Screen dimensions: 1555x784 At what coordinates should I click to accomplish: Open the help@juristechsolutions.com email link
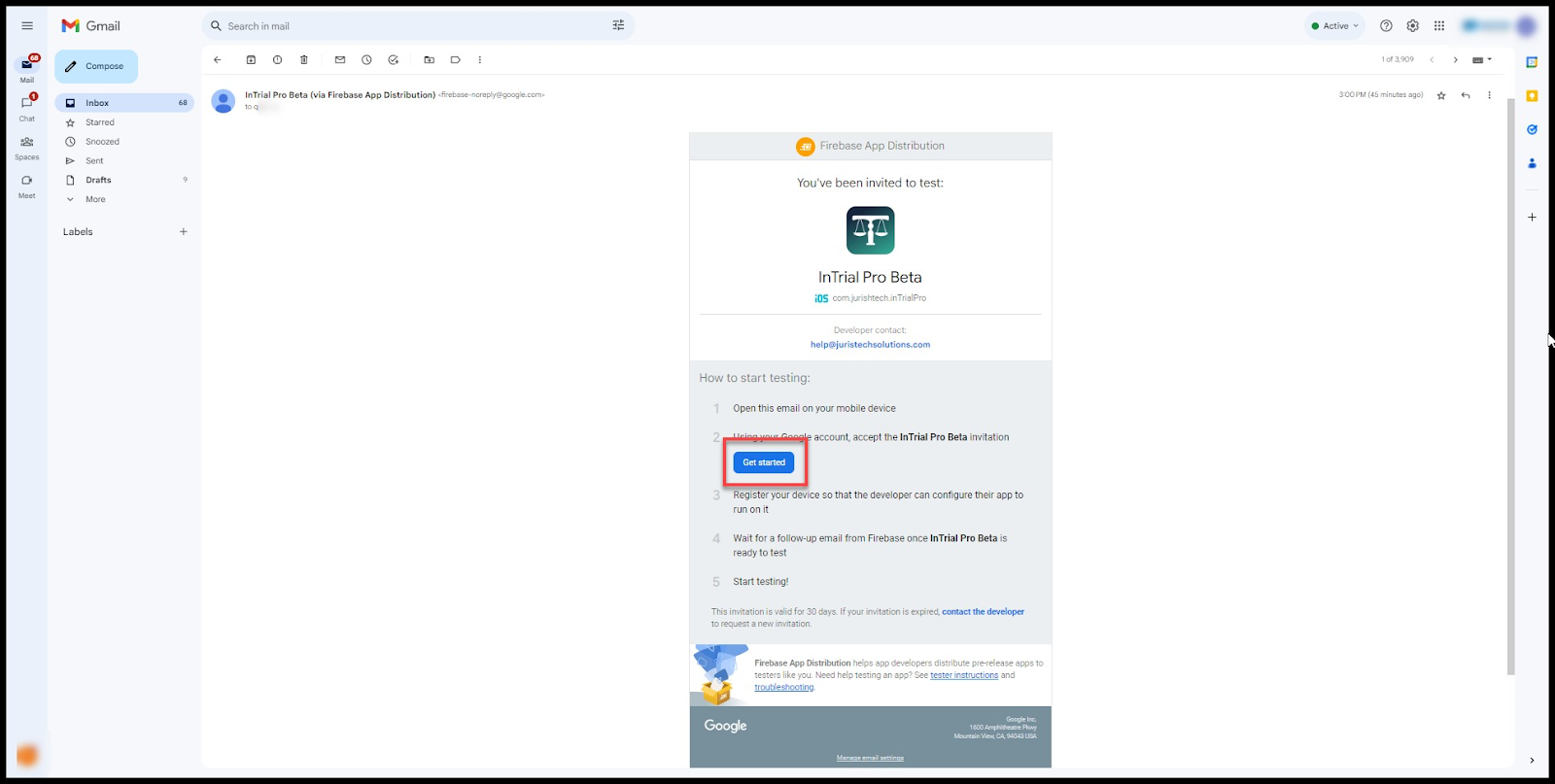click(870, 345)
